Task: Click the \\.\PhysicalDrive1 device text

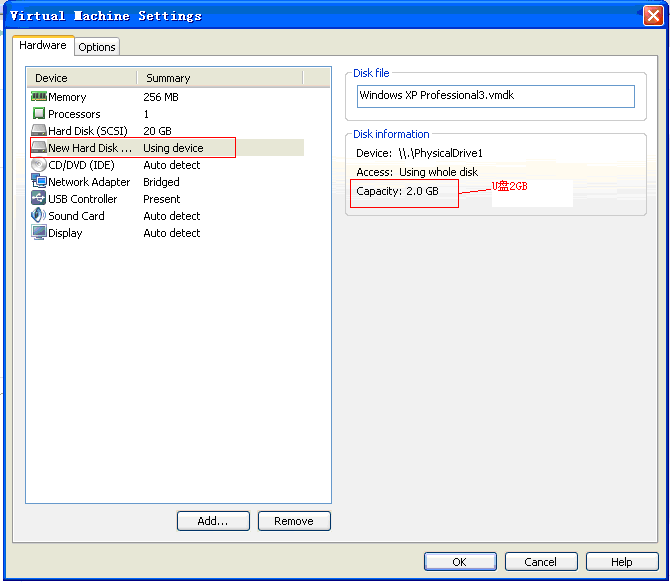Action: (440, 153)
